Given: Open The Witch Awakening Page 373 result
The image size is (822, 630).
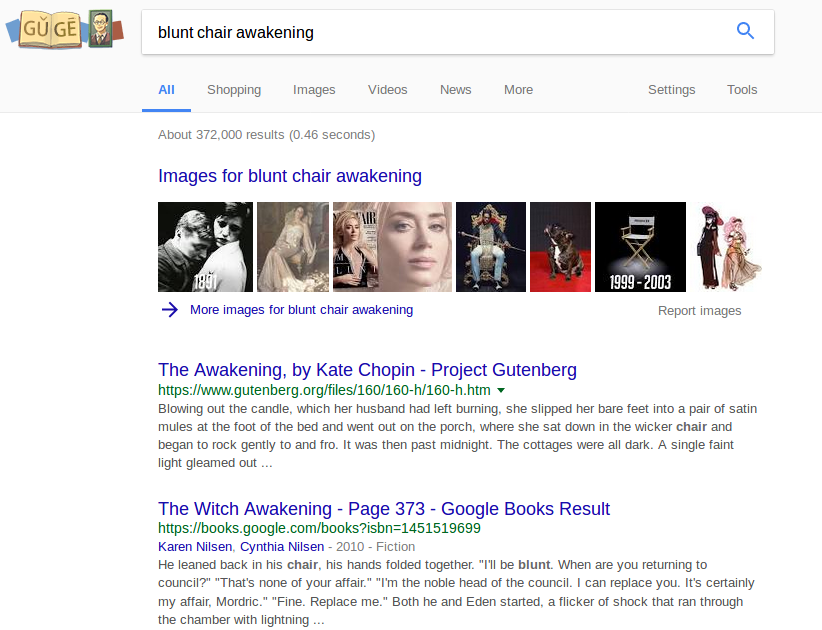Looking at the screenshot, I should [x=384, y=509].
